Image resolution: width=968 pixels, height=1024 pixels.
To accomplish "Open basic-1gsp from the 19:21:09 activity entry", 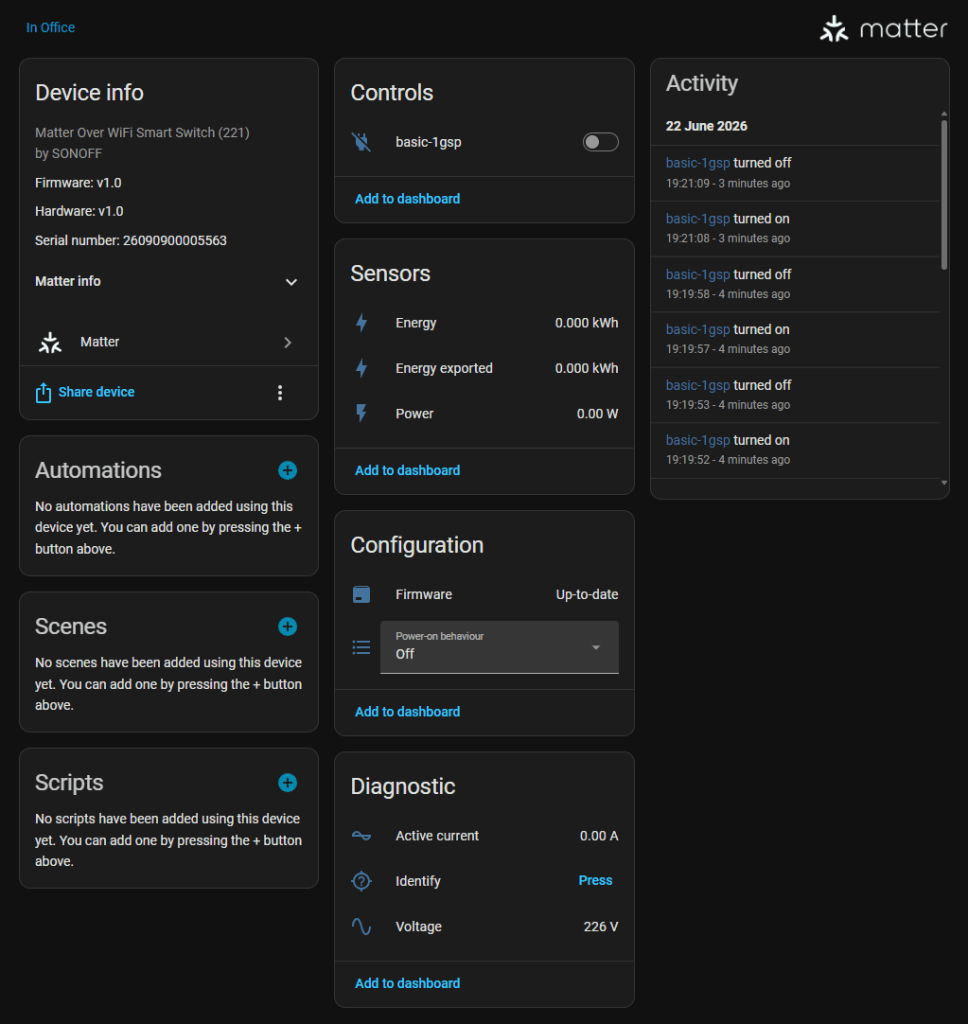I will [698, 163].
